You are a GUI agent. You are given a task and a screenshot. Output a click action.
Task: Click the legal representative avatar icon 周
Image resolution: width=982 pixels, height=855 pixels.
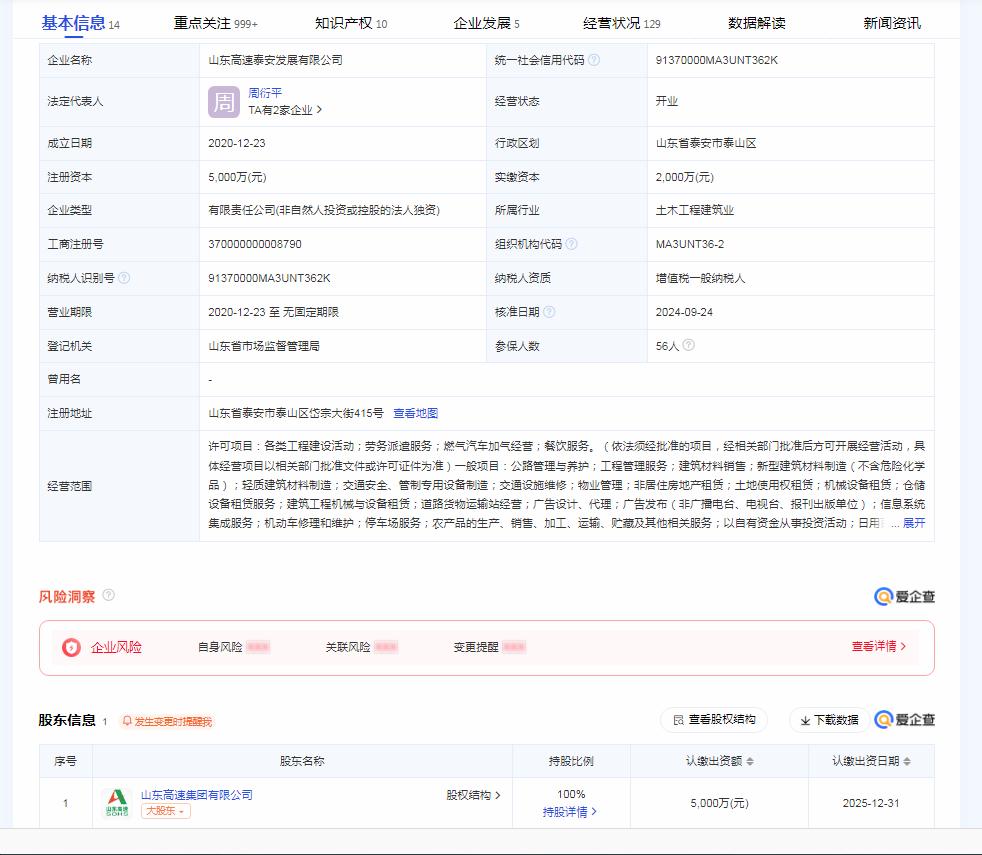[x=223, y=102]
